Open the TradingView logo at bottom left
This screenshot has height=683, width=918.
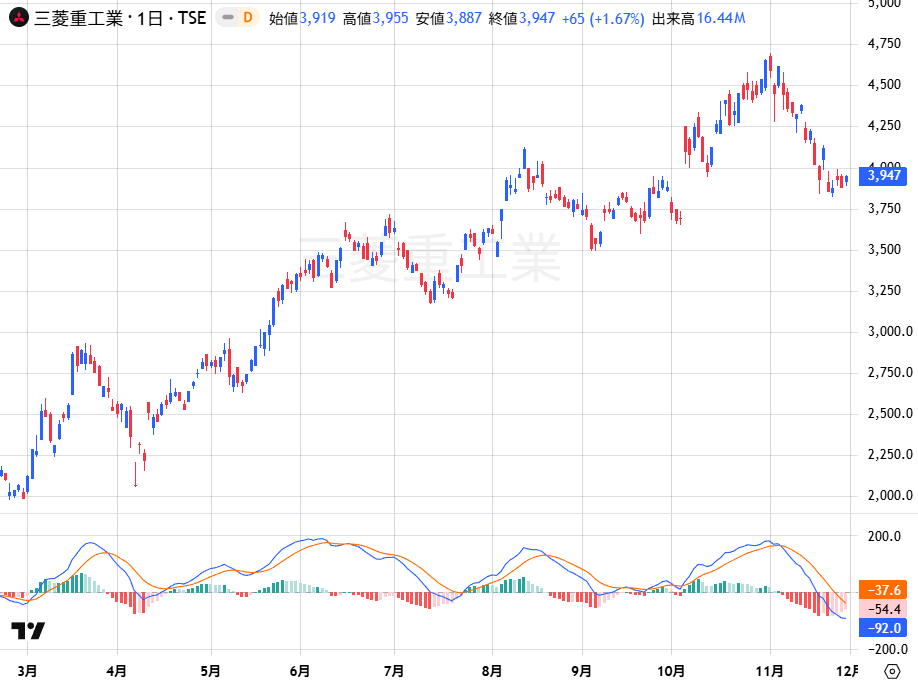(x=28, y=630)
